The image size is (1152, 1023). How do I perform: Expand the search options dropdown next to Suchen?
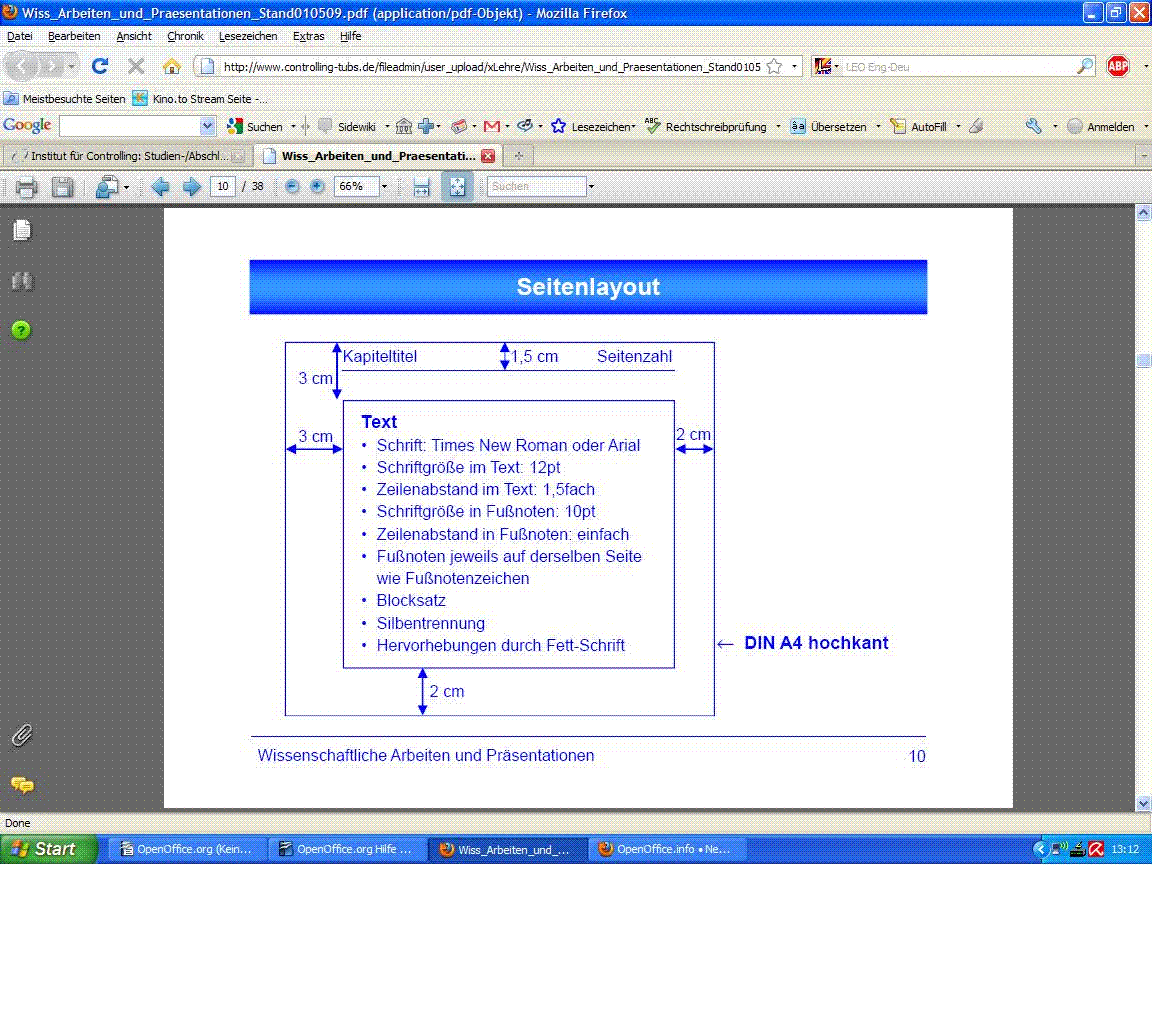(x=592, y=186)
